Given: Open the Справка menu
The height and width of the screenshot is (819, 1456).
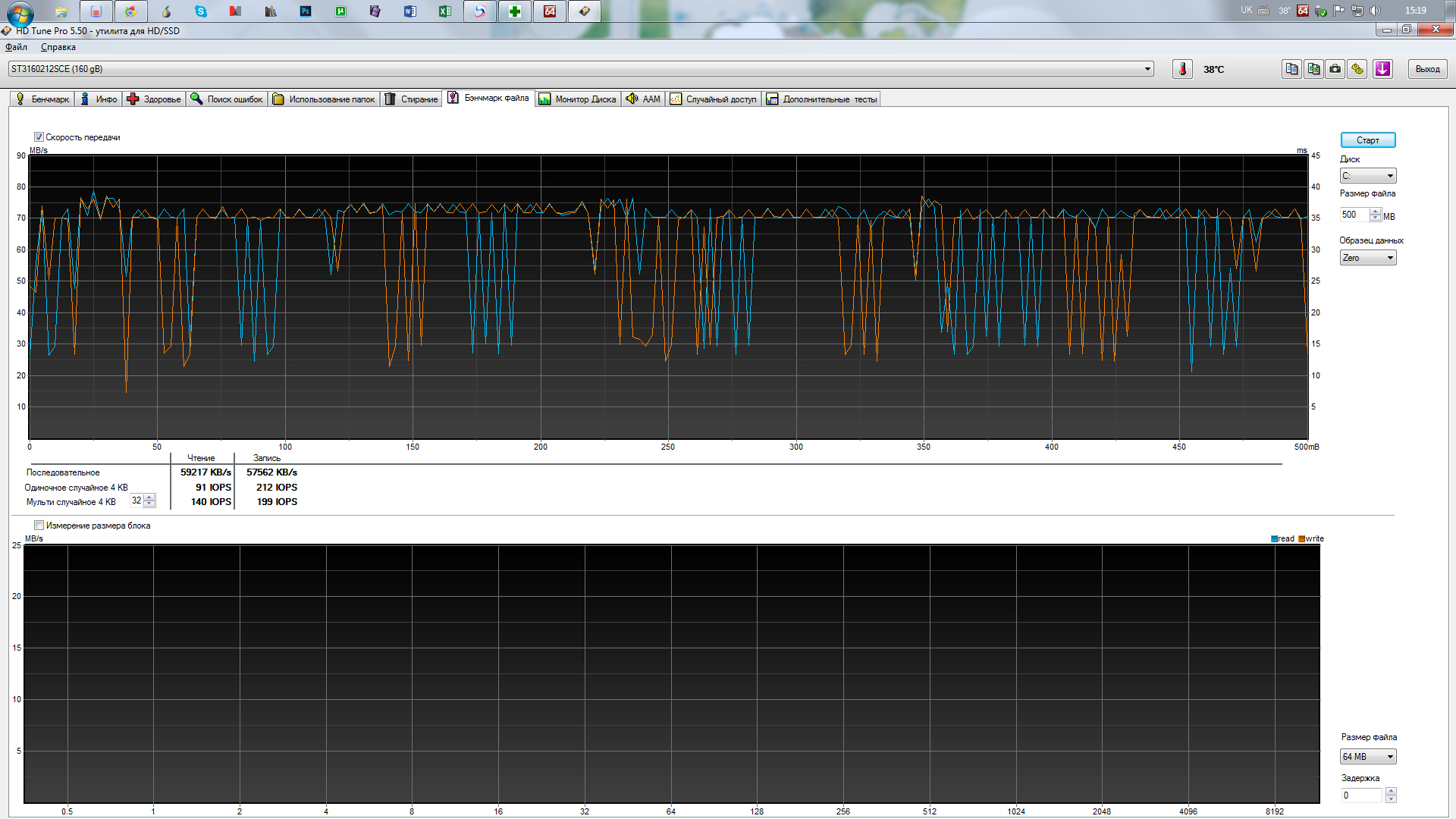Looking at the screenshot, I should (58, 47).
